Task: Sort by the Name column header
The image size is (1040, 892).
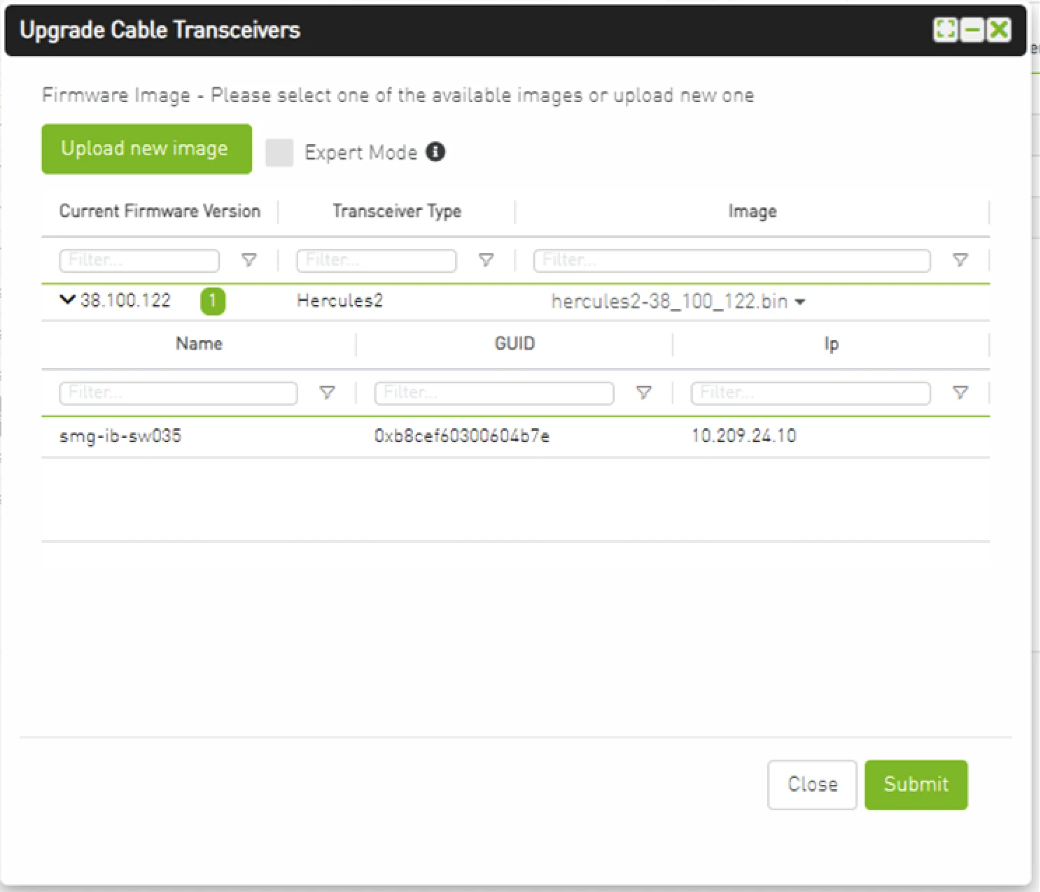Action: 199,344
